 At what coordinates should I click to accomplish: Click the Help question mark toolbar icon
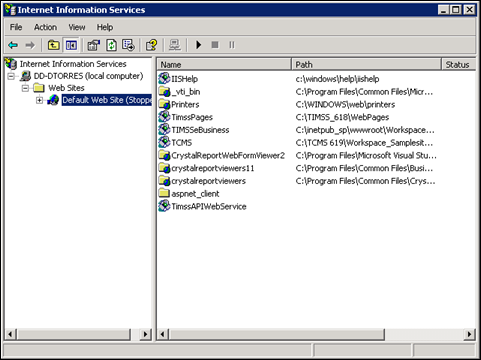point(152,45)
